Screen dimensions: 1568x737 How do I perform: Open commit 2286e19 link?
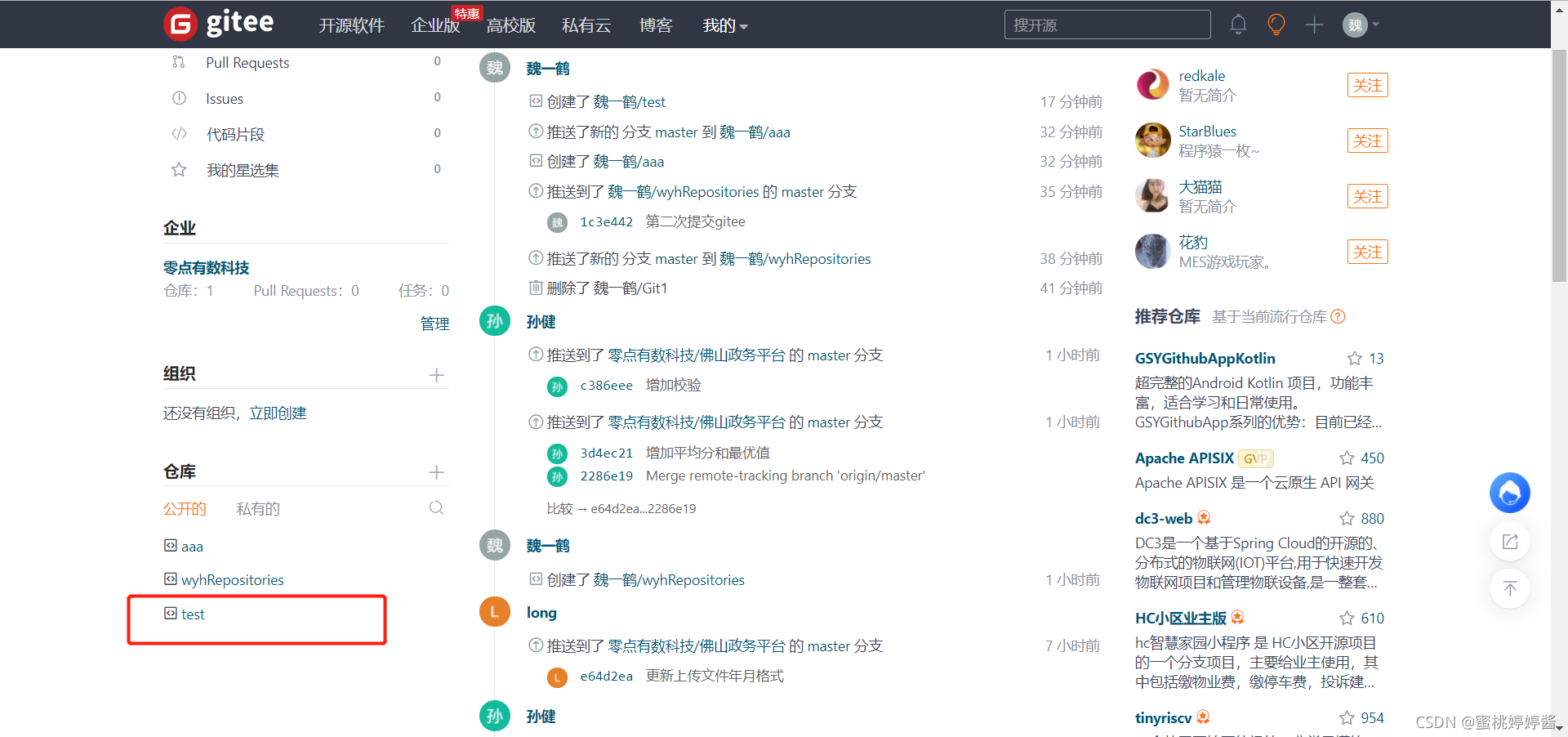(606, 476)
